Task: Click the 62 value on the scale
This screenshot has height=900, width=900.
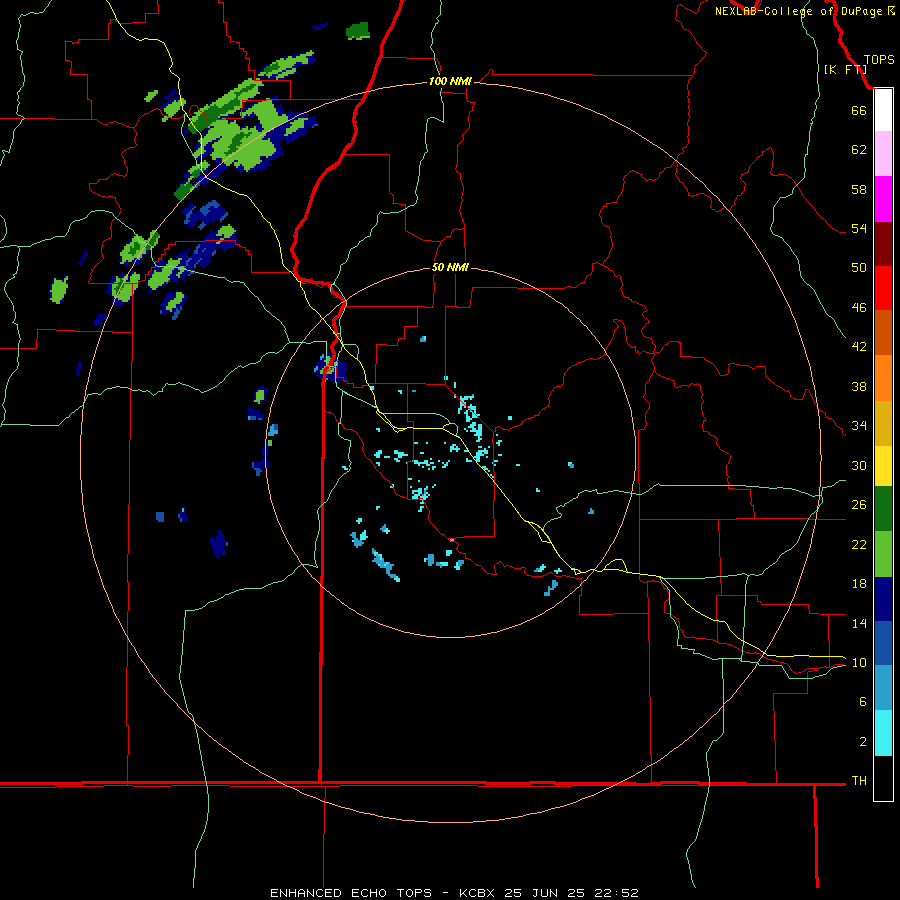Action: point(859,150)
